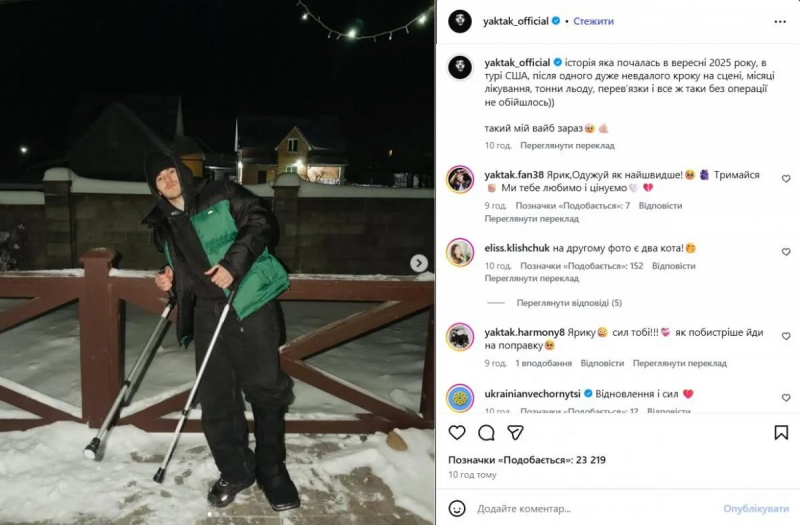Open comments via speech bubble icon

pos(486,433)
